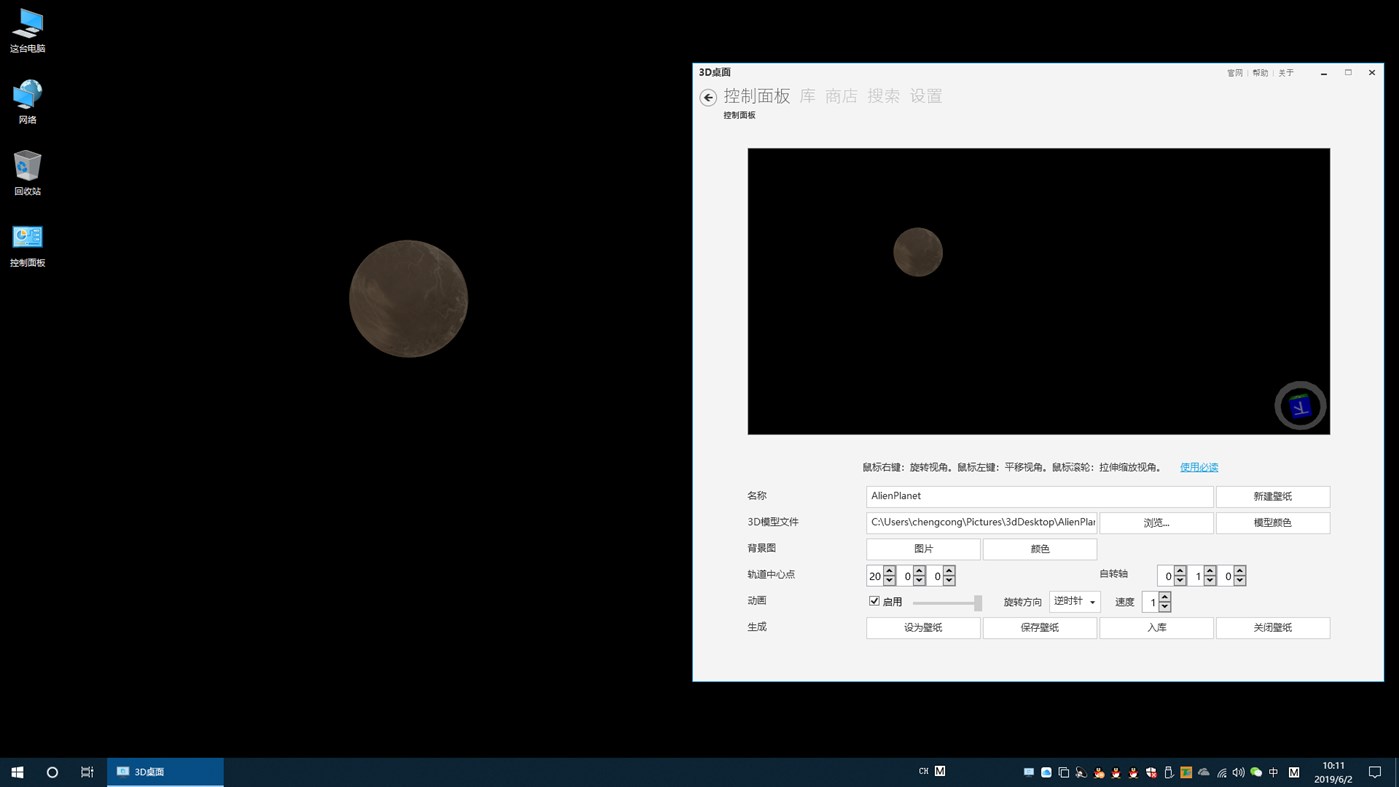
Task: Increment the first 轨道中心点 value
Action: click(x=891, y=570)
